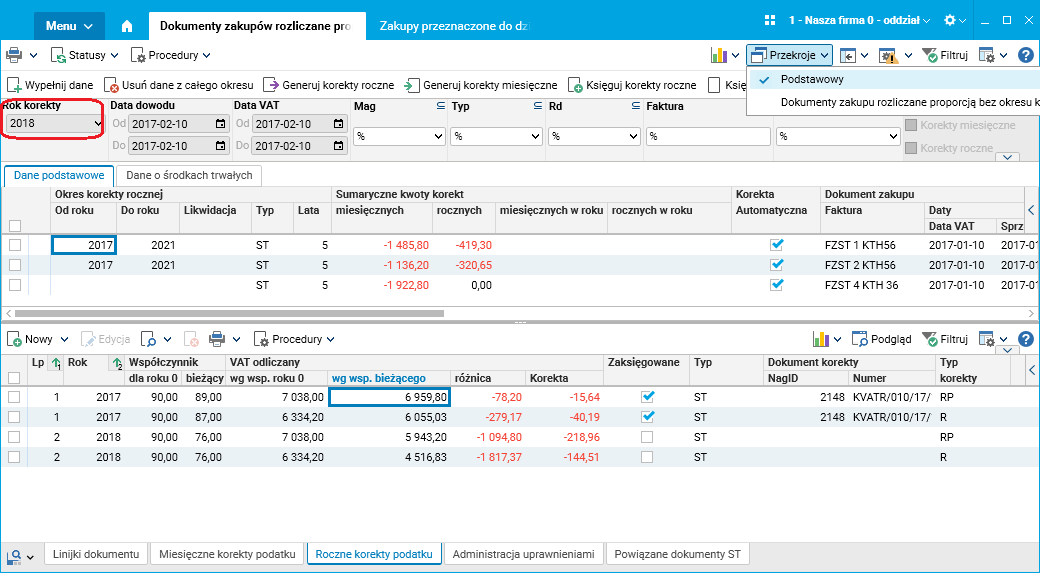Open the Powiązane dokumenty ST tab
The height and width of the screenshot is (573, 1040).
[677, 554]
